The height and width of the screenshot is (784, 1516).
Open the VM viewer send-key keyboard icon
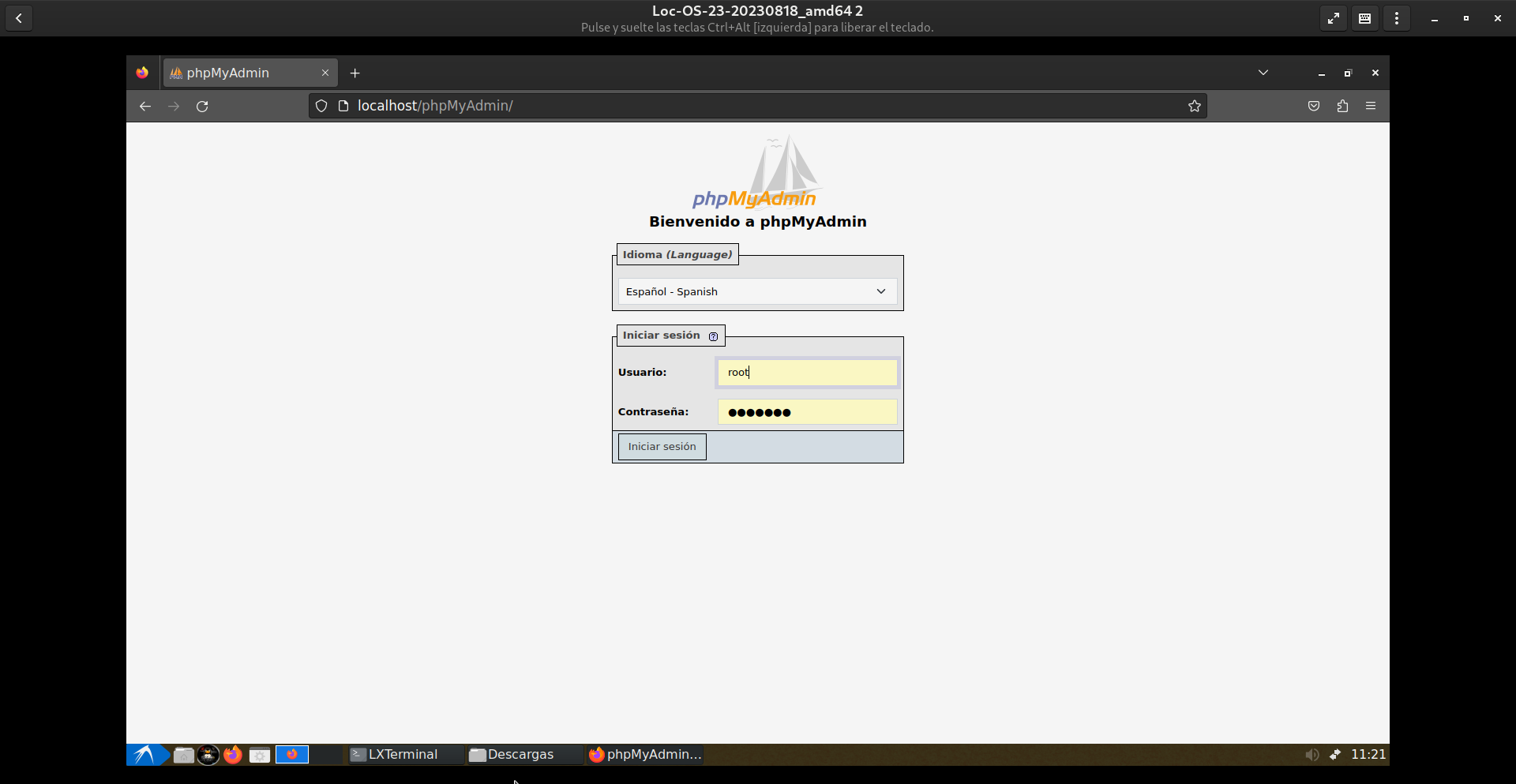click(1364, 18)
